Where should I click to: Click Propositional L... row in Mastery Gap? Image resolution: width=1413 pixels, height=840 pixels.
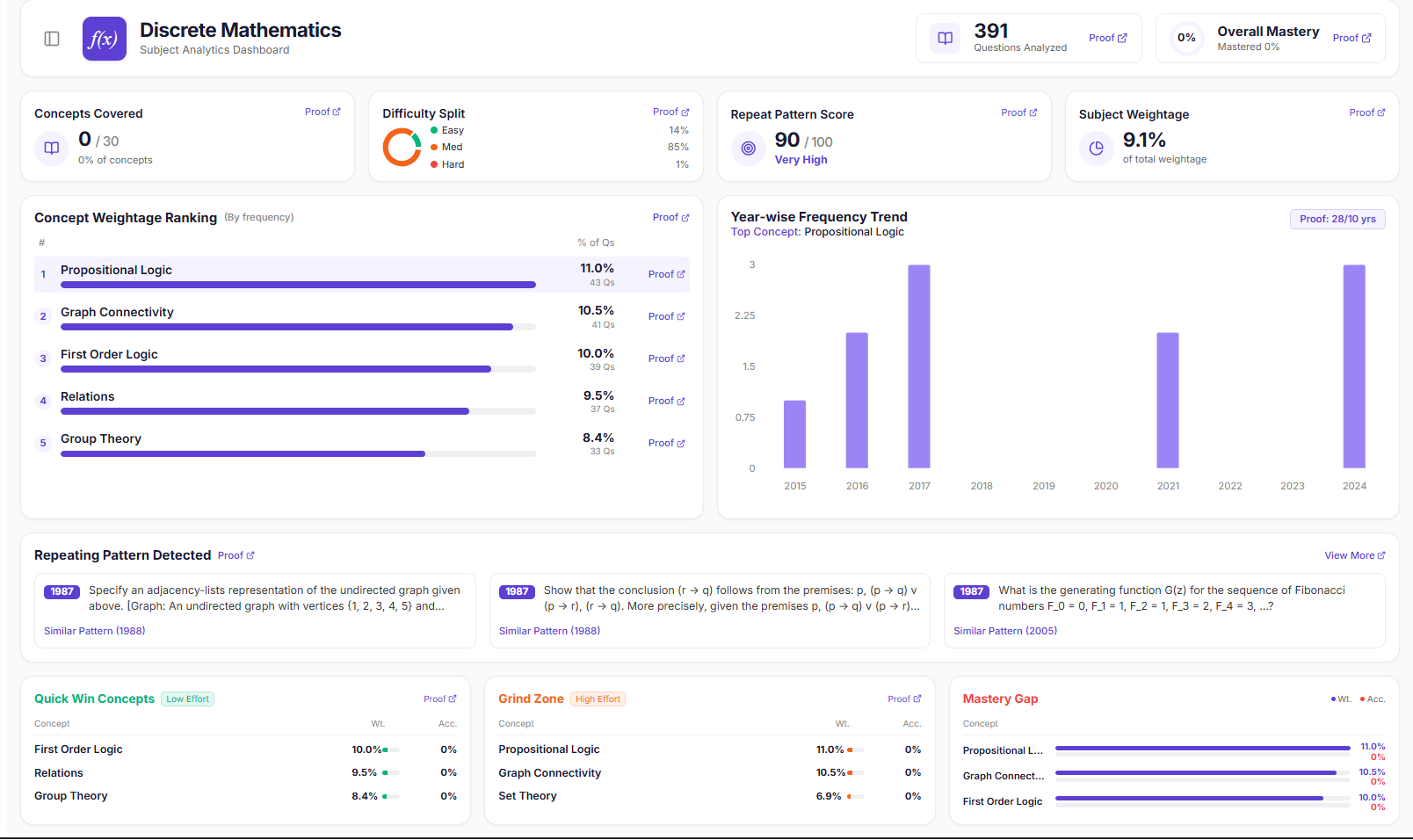point(1174,750)
